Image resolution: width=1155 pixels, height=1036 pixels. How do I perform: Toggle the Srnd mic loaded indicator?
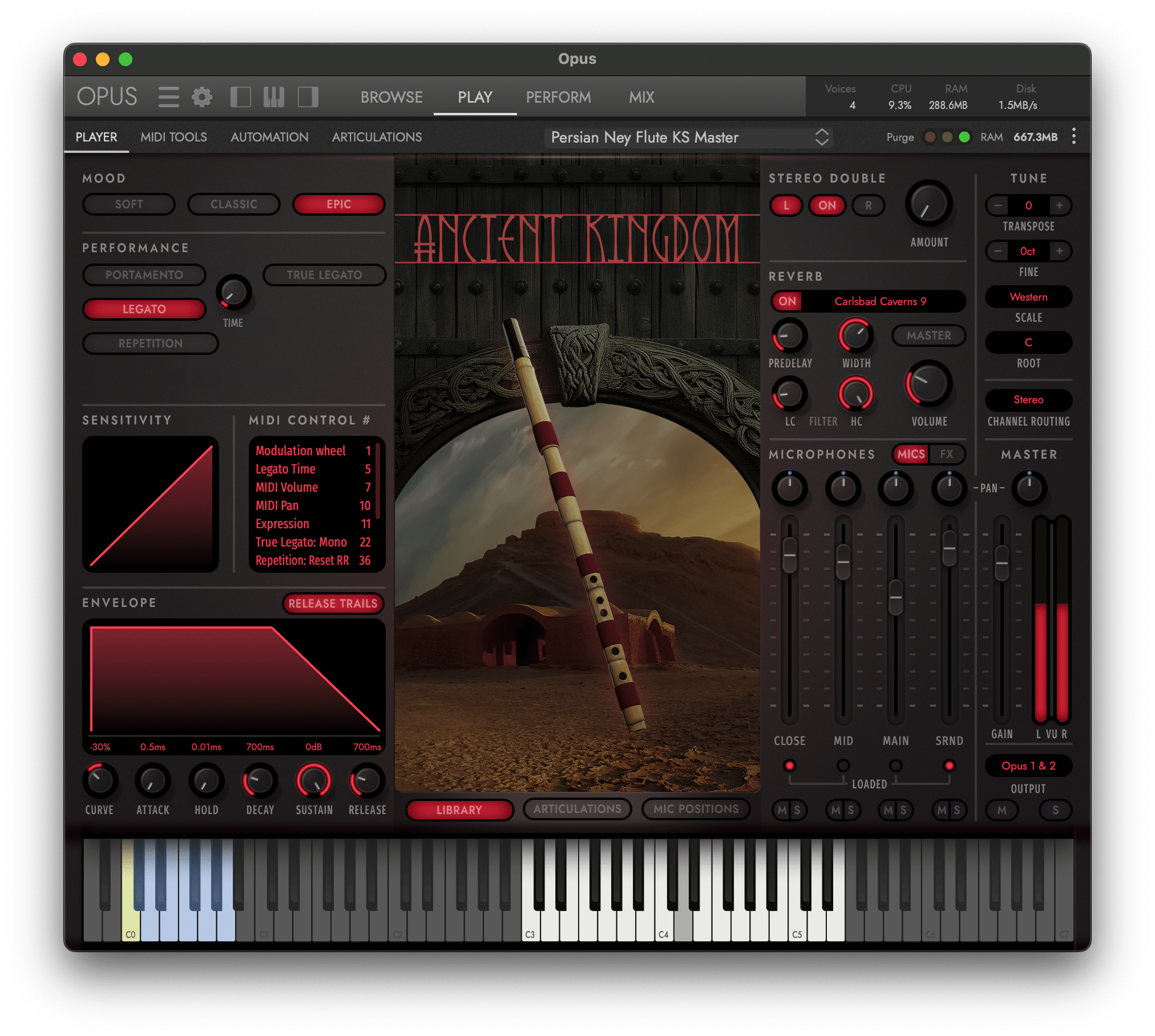click(949, 765)
